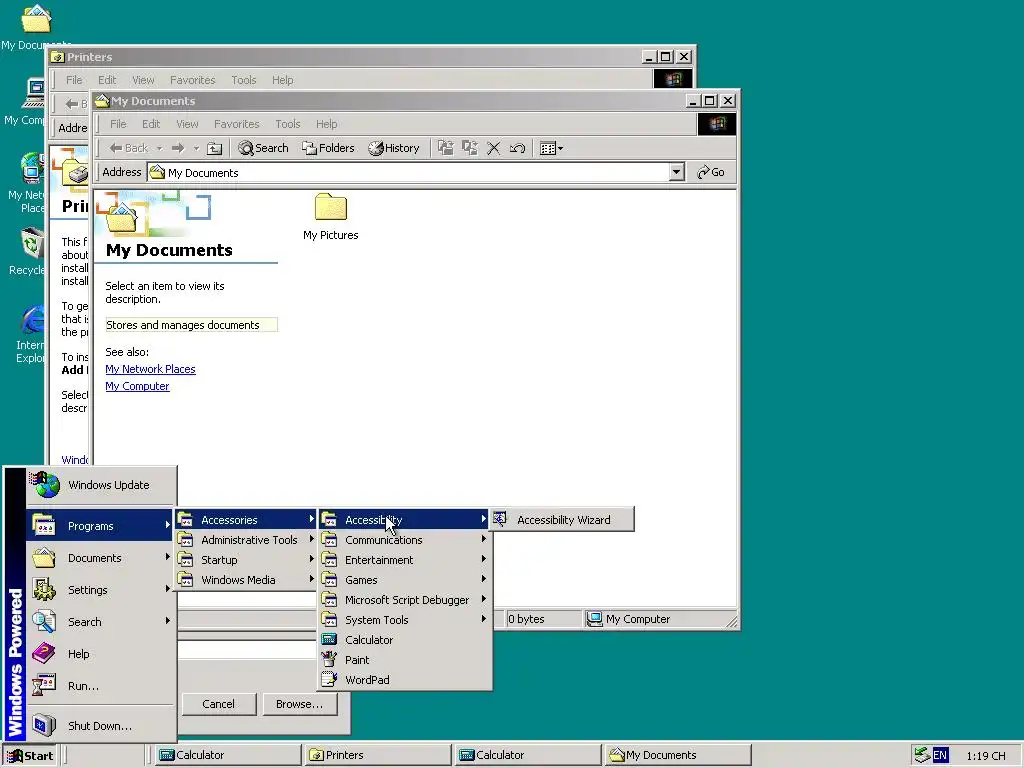Click the Start button
Screen dimensions: 1024x768
pos(30,756)
